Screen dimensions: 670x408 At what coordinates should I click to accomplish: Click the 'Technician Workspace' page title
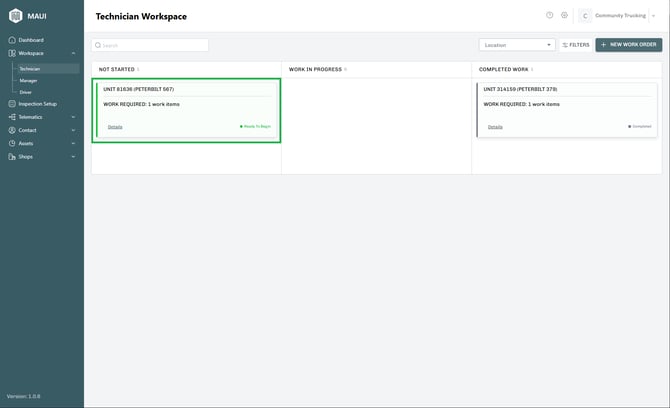click(141, 17)
